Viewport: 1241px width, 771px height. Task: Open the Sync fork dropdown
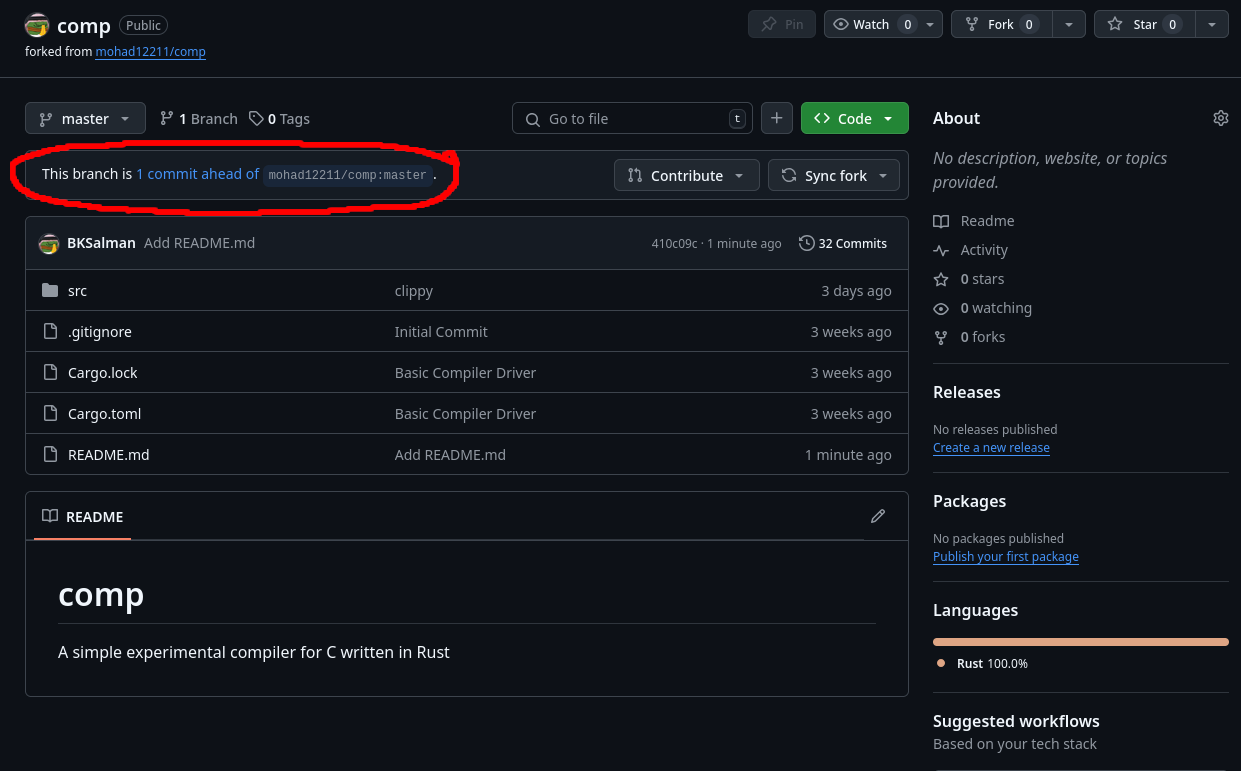[834, 175]
